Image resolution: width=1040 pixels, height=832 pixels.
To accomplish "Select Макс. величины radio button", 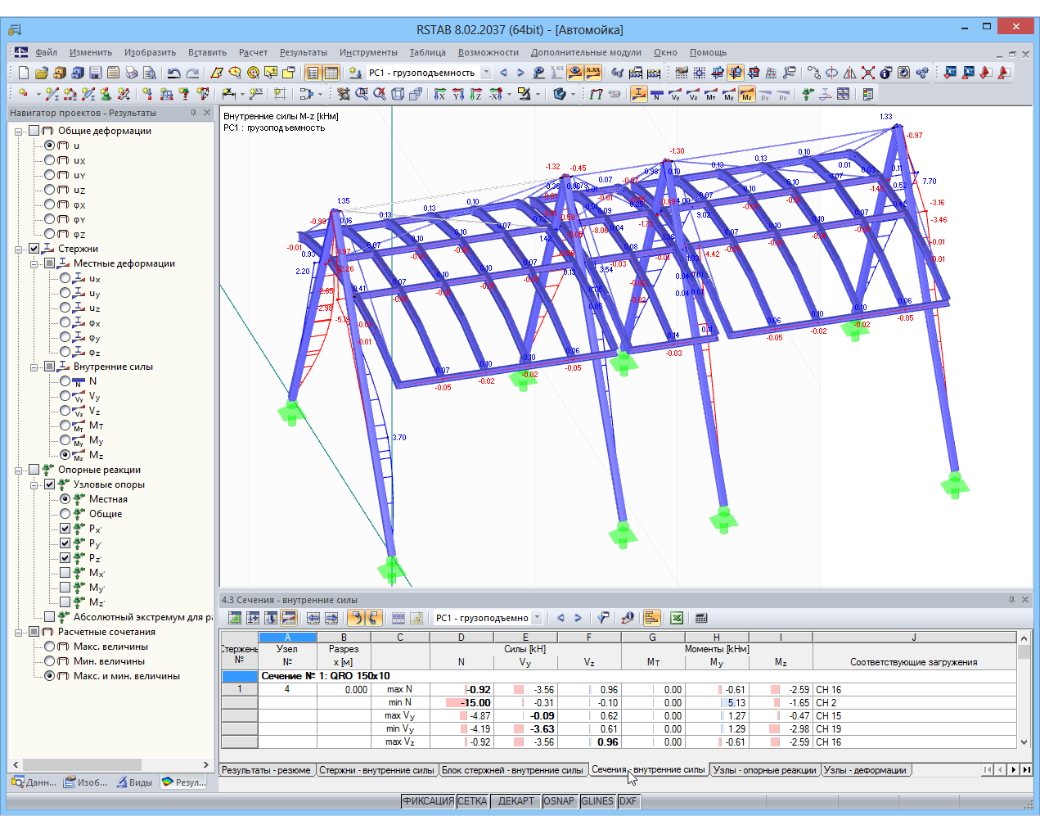I will click(49, 646).
